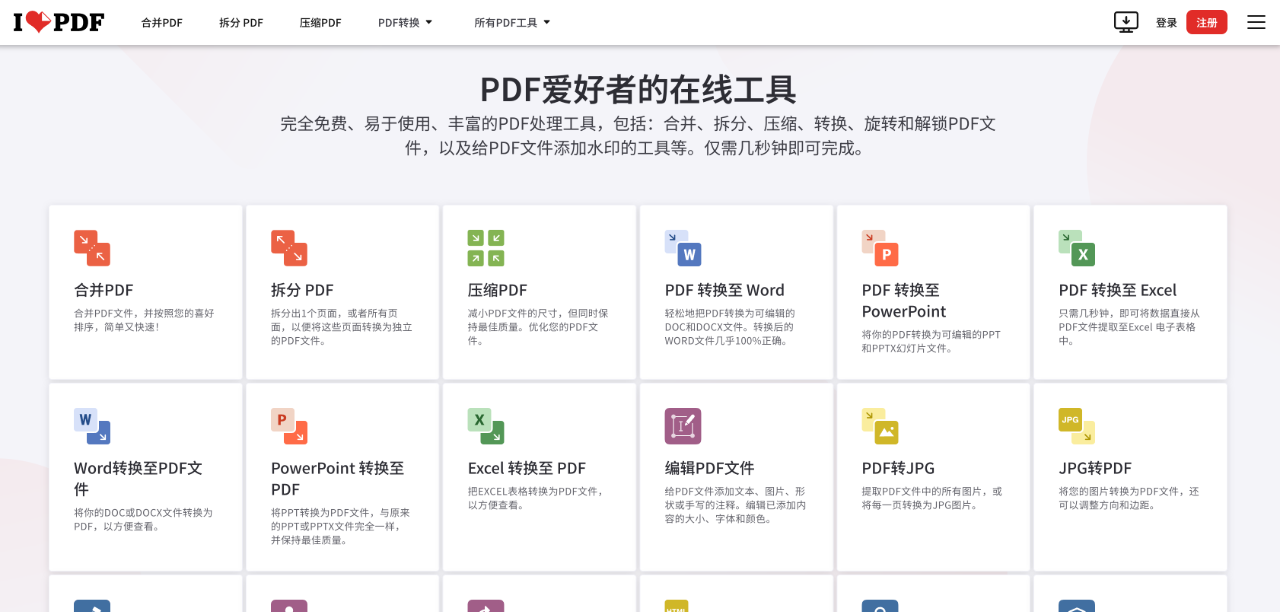Select the Excel 转换至 PDF tool icon
This screenshot has height=612, width=1280.
(x=486, y=426)
